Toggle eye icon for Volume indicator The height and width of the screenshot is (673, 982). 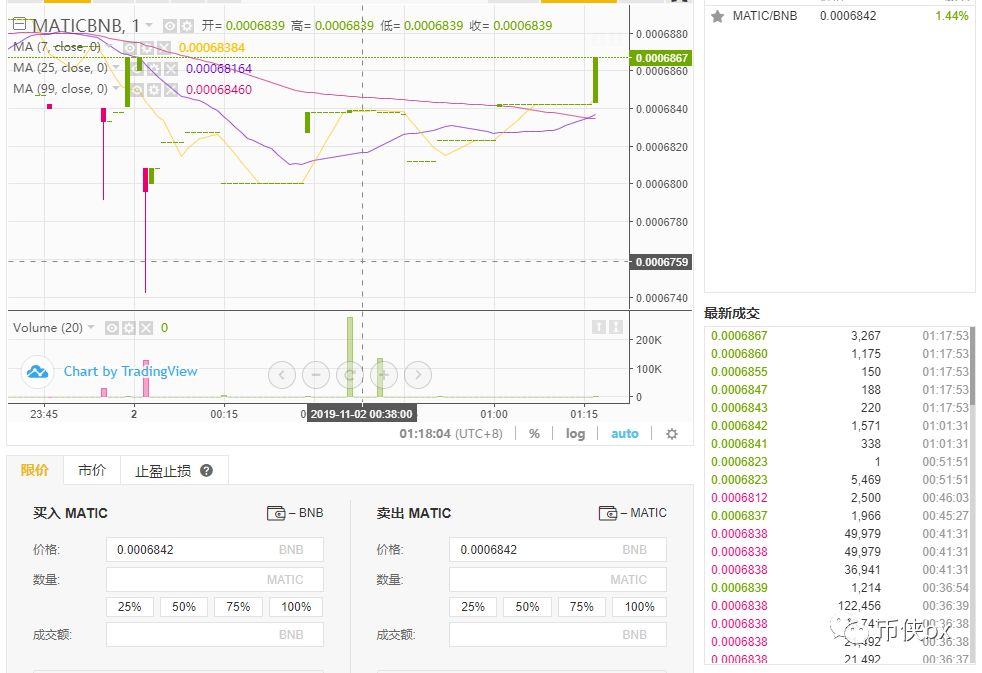[x=112, y=328]
